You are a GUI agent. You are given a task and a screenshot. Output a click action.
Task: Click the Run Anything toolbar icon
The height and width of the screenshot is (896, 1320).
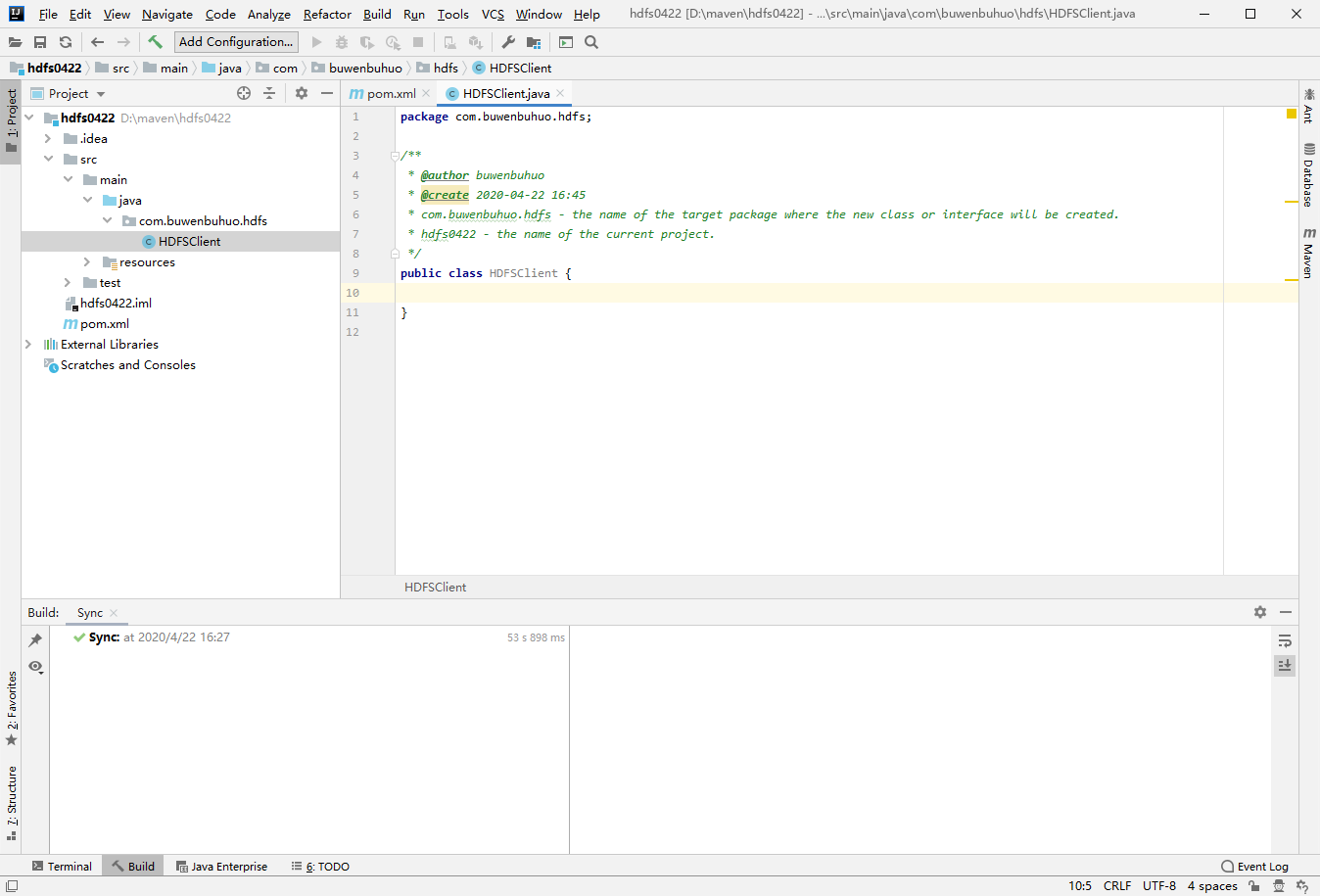click(x=566, y=42)
